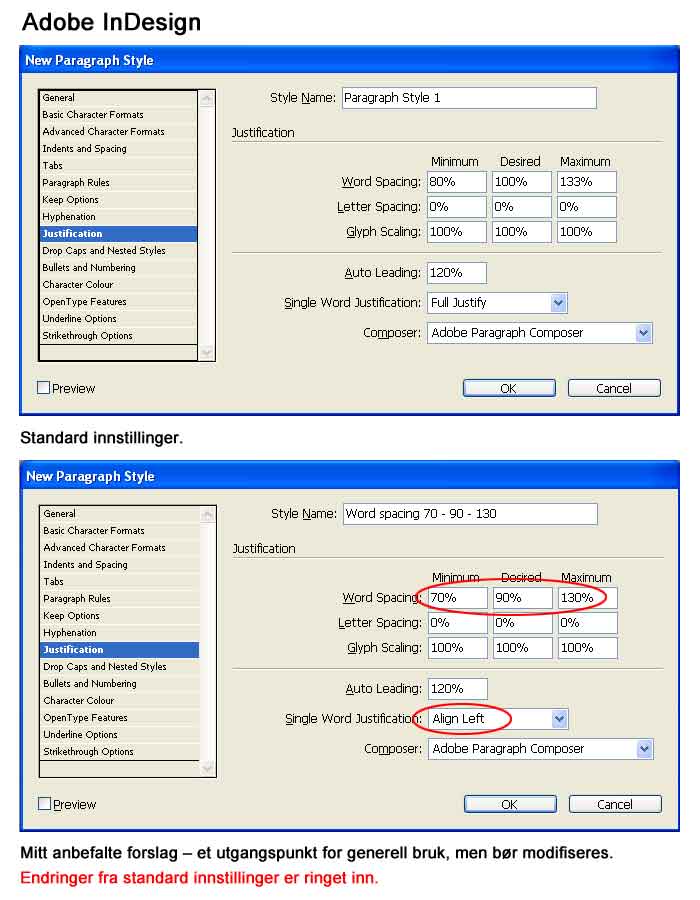Select Justification in top dialog list
This screenshot has height=900, width=700.
(119, 234)
